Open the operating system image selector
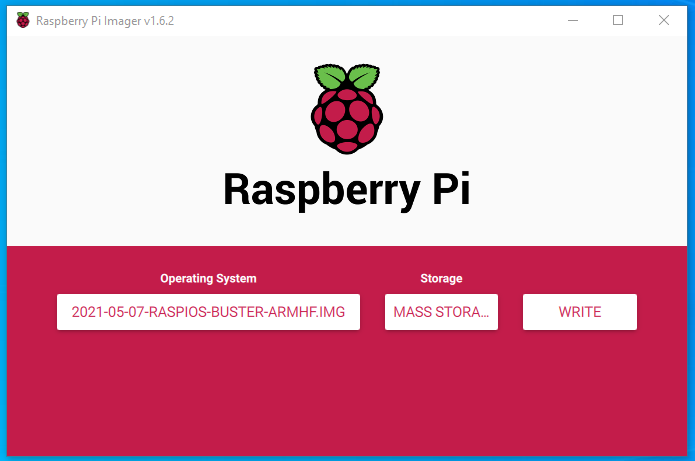Viewport: 695px width, 461px height. tap(208, 312)
